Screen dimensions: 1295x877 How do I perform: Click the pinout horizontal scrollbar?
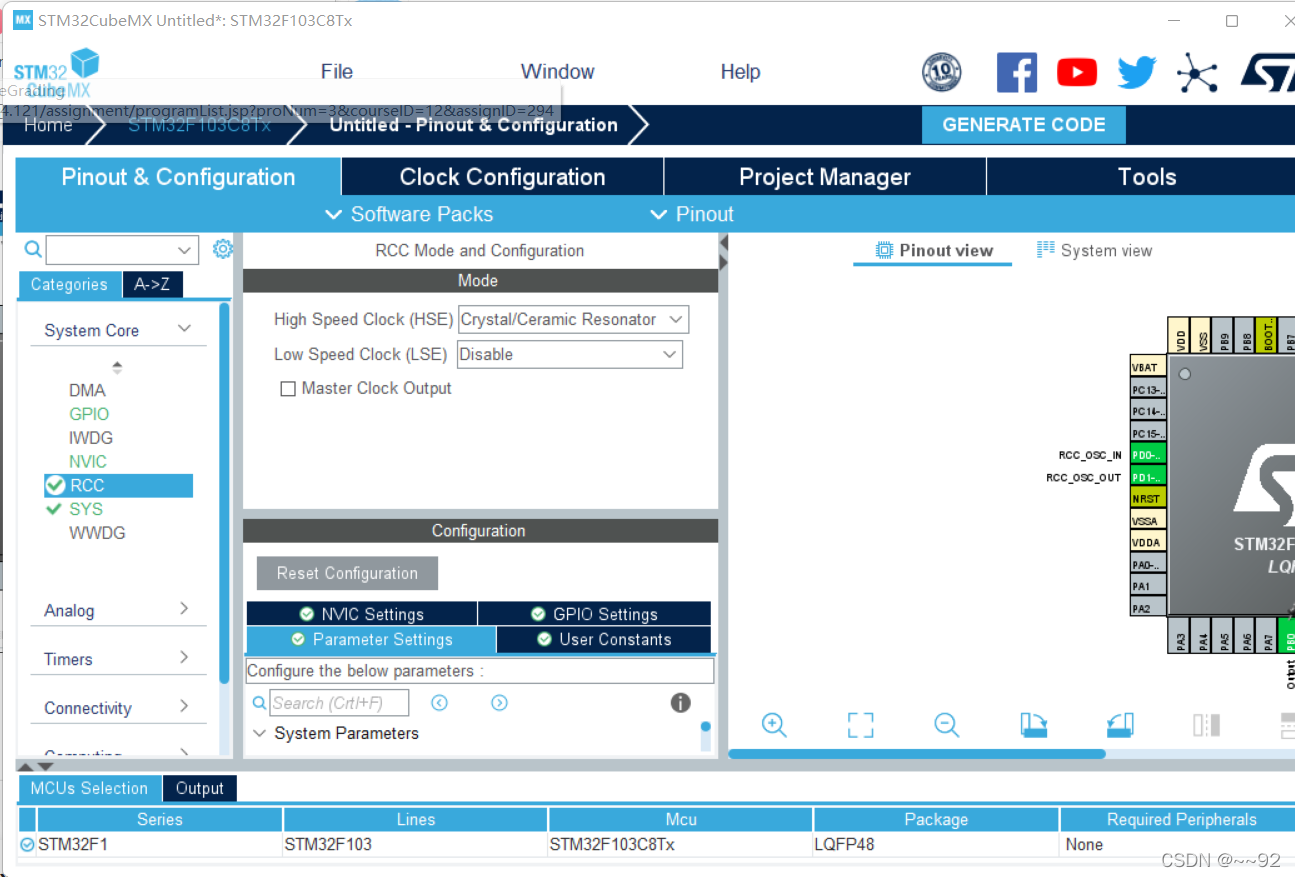[917, 754]
